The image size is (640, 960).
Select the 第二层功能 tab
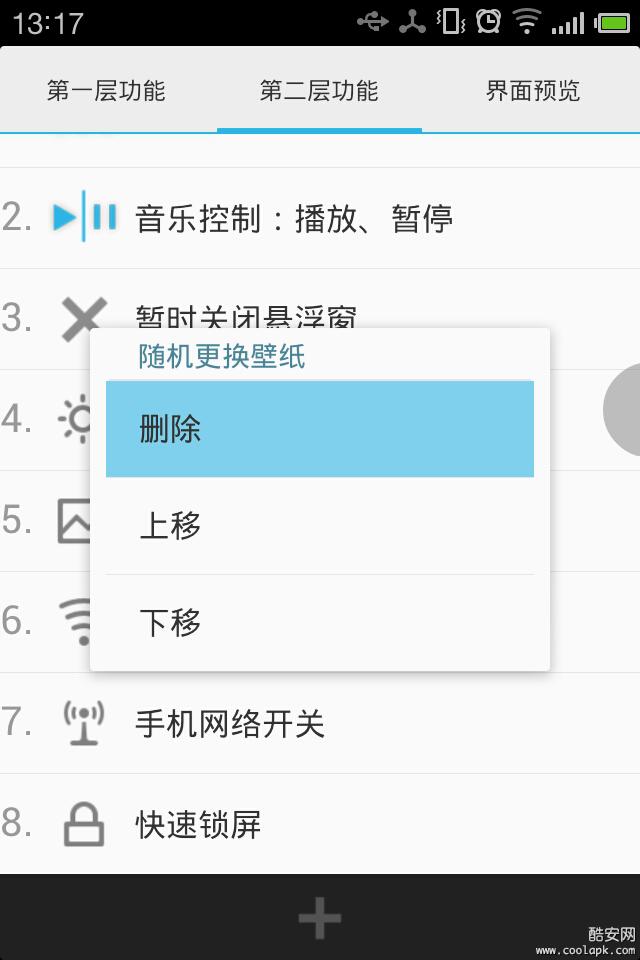(319, 91)
